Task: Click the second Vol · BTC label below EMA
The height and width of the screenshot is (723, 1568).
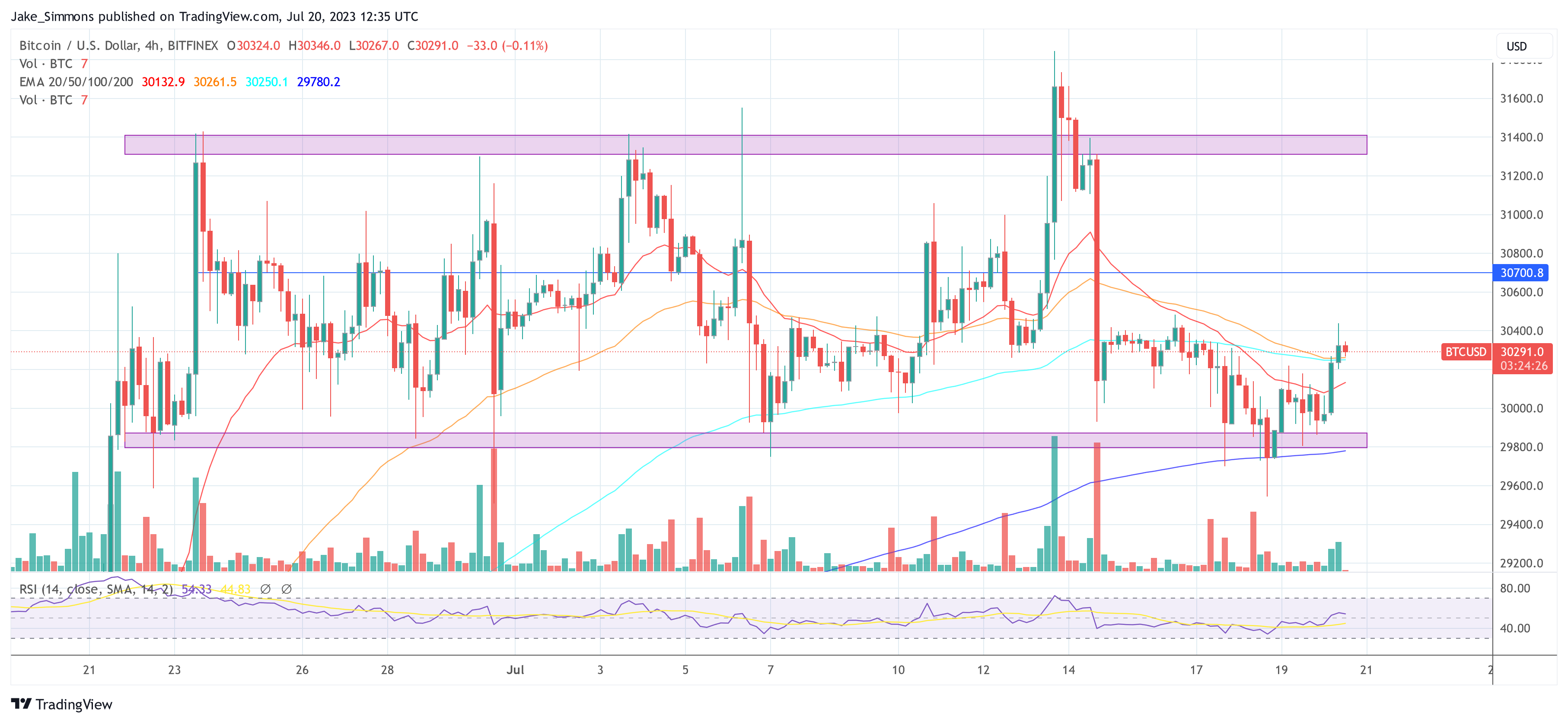Action: click(x=46, y=100)
